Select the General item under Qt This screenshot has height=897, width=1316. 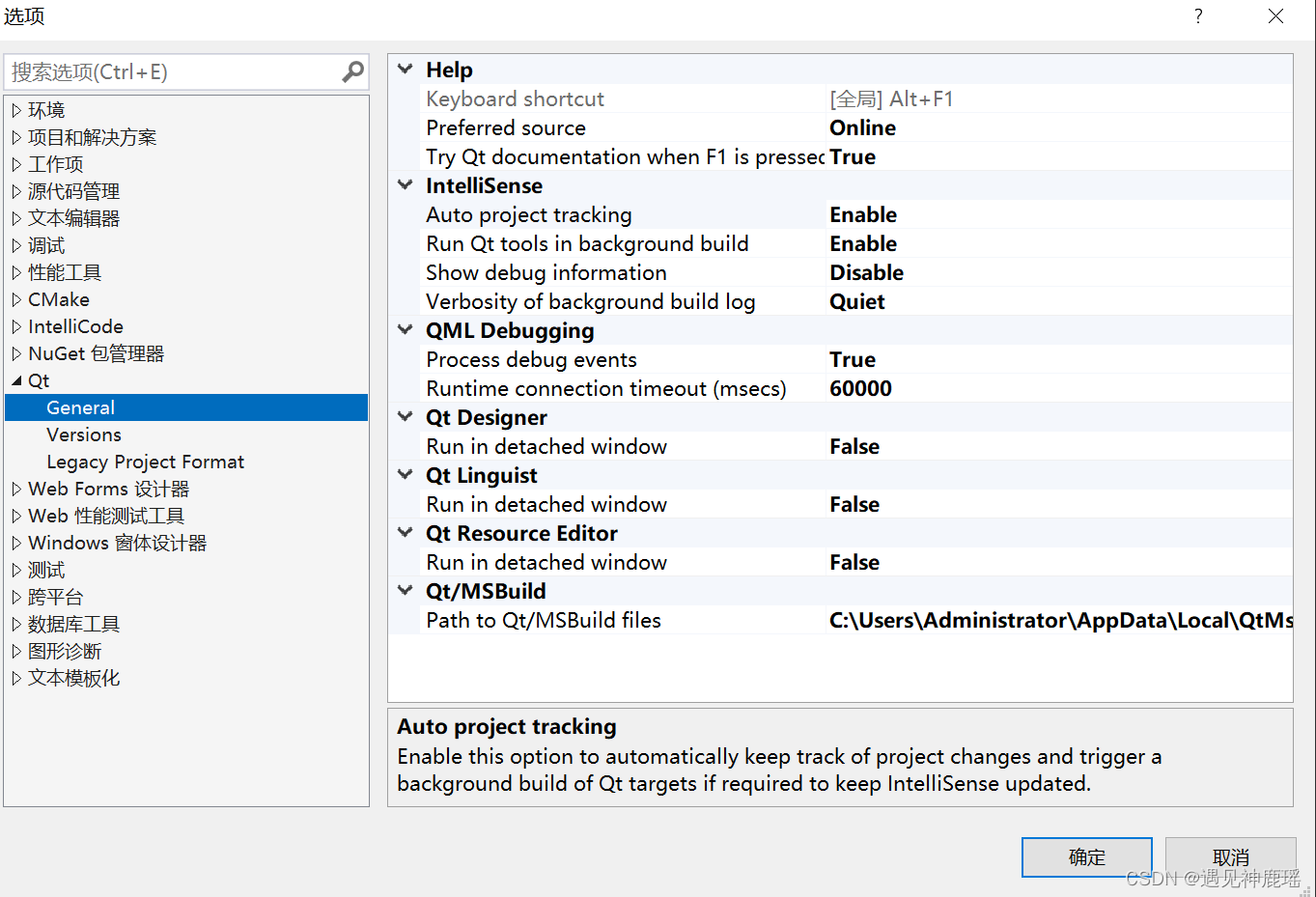186,407
